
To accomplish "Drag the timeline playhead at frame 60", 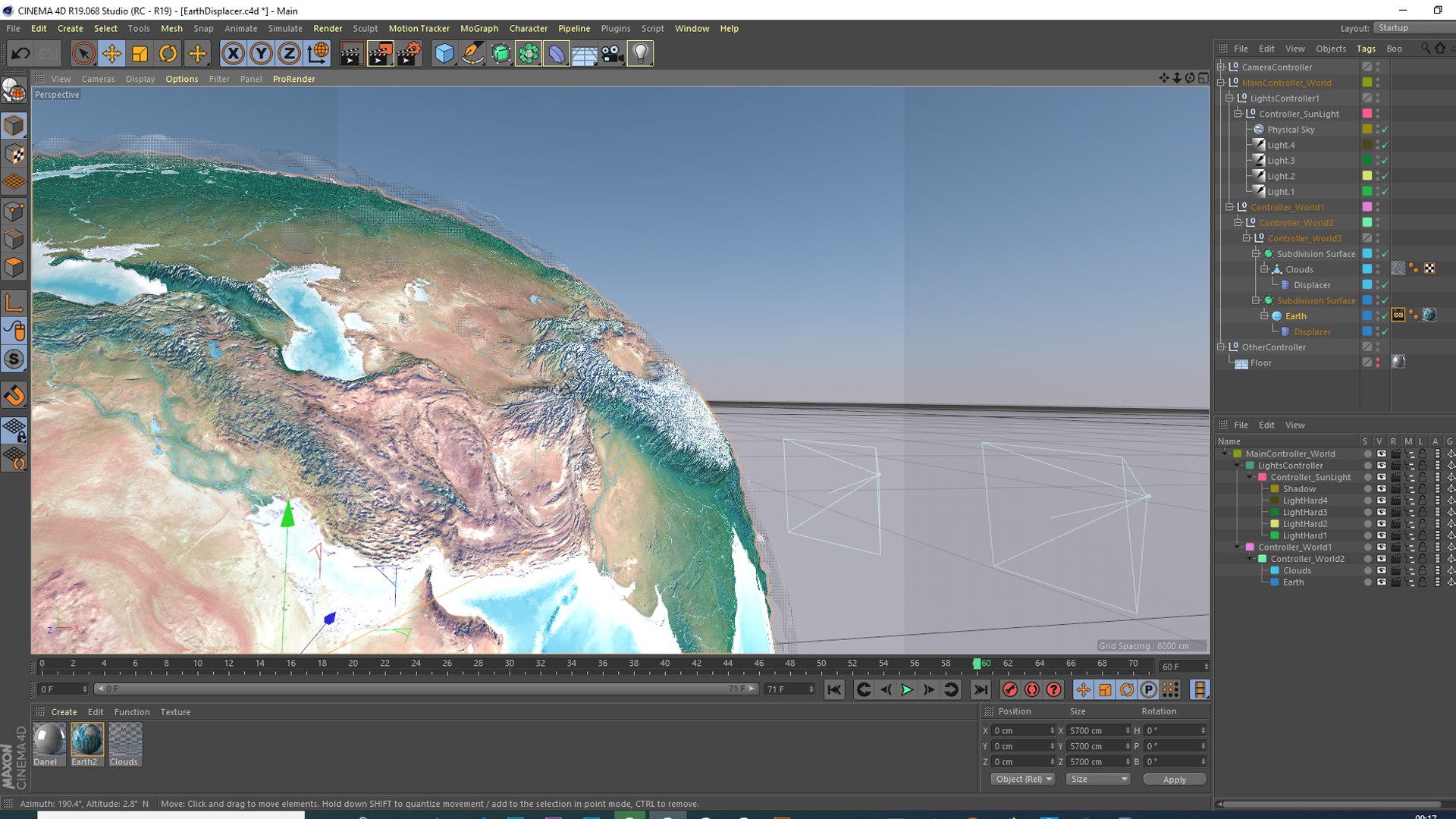I will pyautogui.click(x=976, y=662).
